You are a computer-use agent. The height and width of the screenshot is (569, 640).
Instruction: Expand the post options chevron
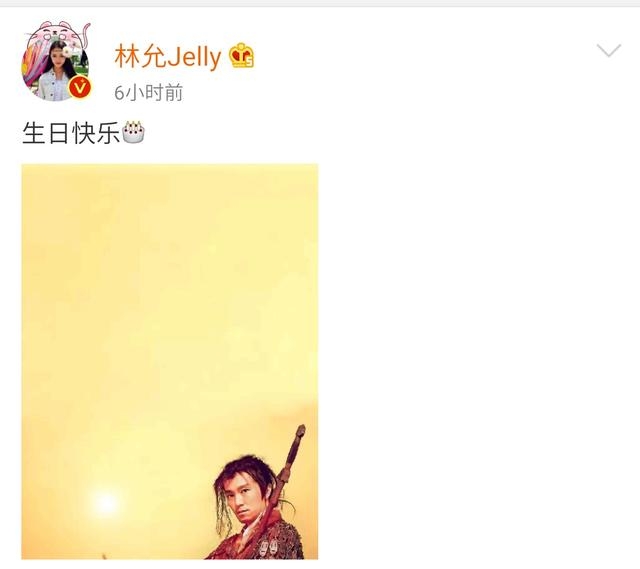pyautogui.click(x=609, y=50)
